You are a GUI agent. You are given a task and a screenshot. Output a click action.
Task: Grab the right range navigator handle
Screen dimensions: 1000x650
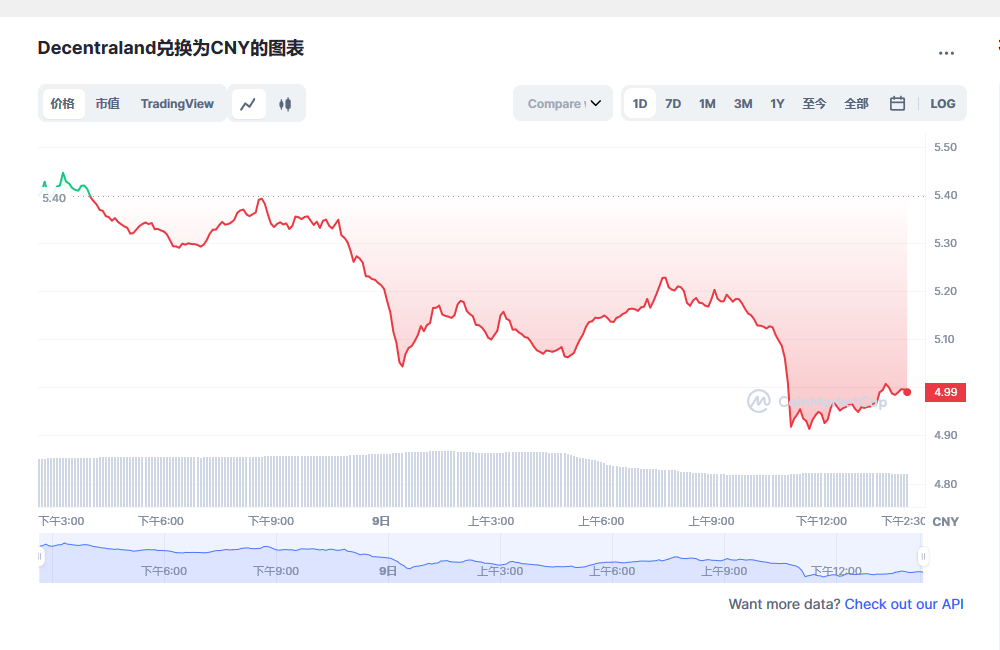[923, 557]
